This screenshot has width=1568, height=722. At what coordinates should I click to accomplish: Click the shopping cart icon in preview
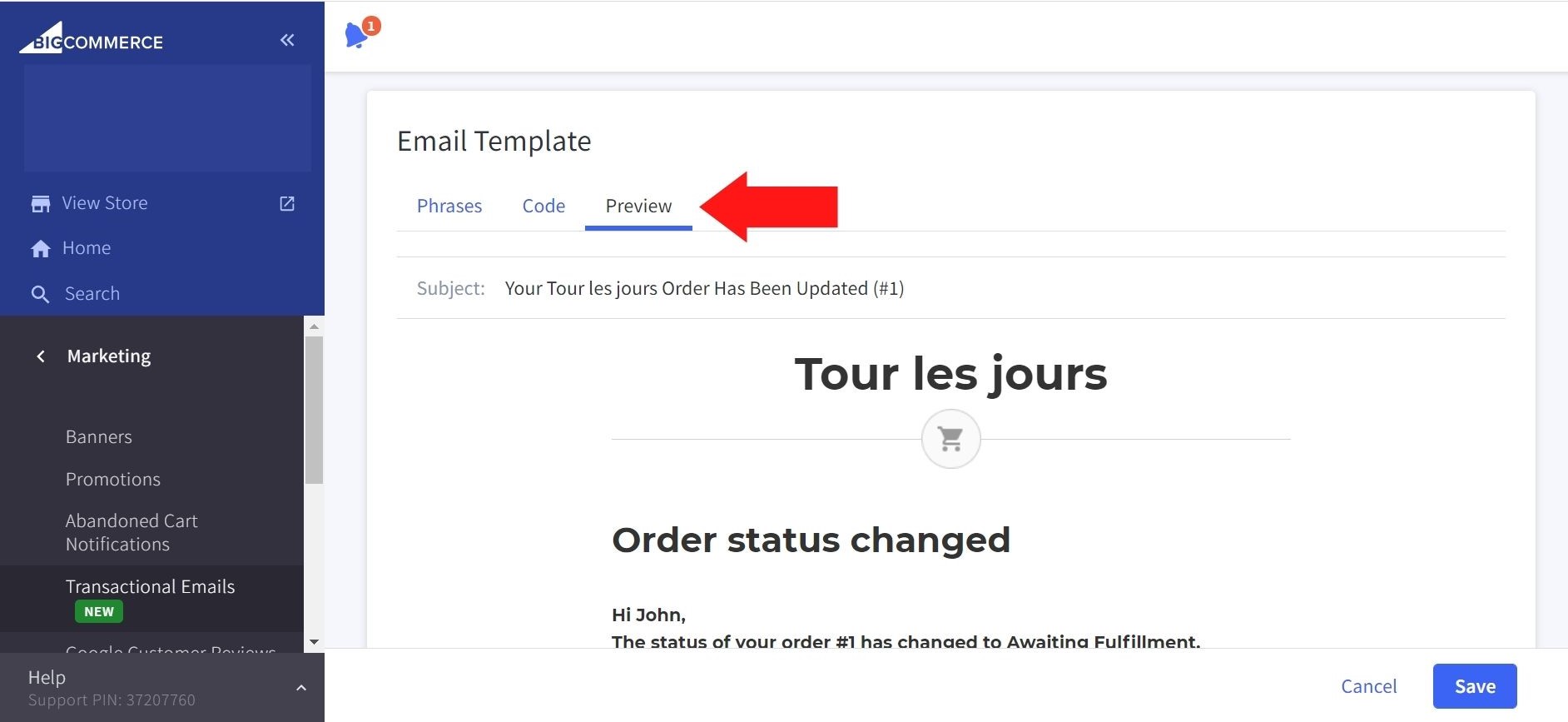[x=950, y=439]
